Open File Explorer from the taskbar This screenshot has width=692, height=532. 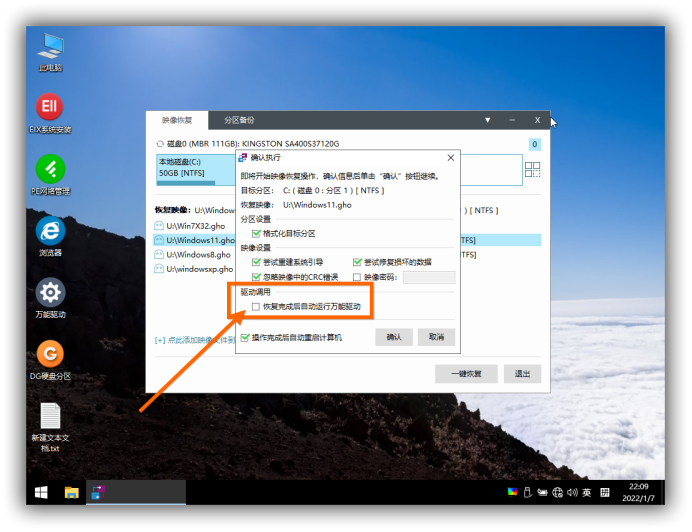(x=72, y=492)
